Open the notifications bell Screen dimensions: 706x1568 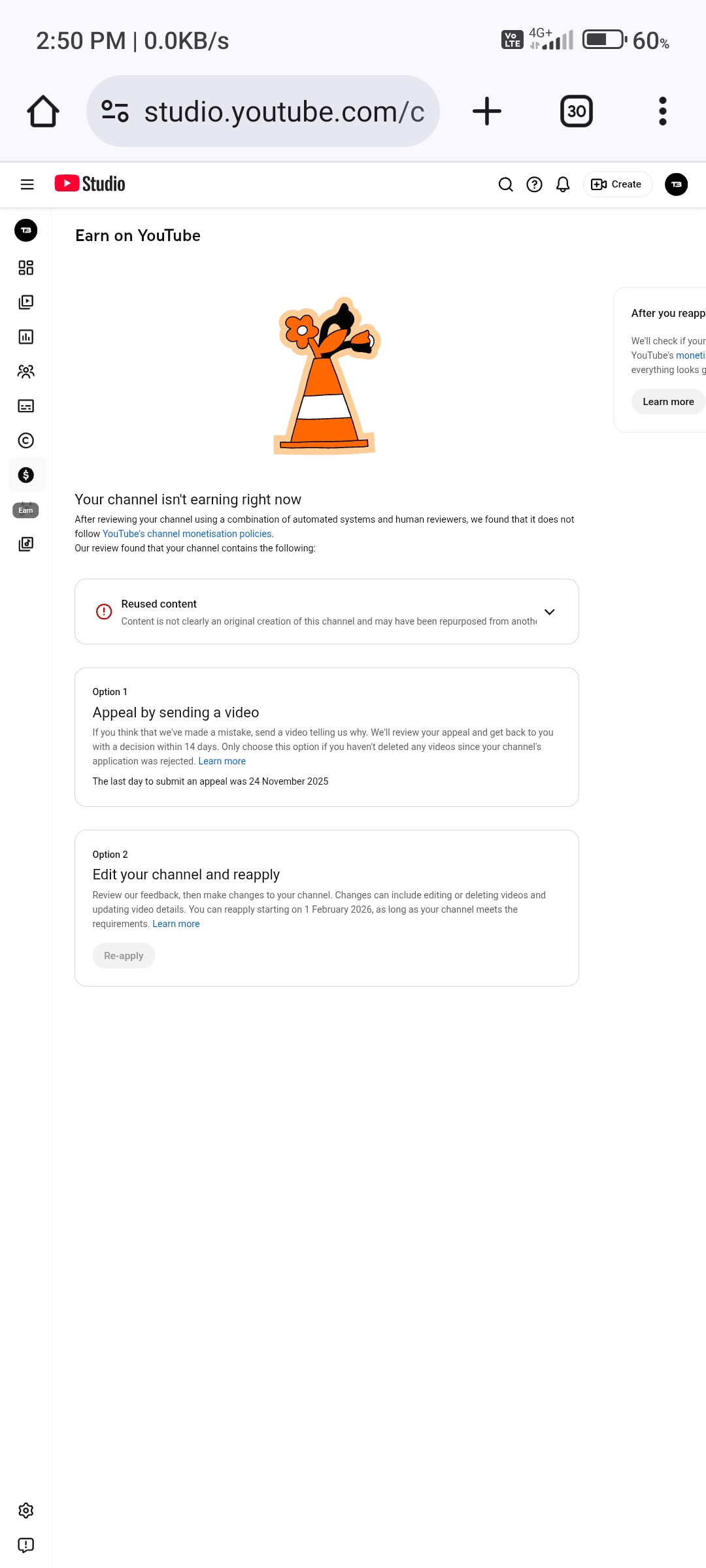[563, 185]
